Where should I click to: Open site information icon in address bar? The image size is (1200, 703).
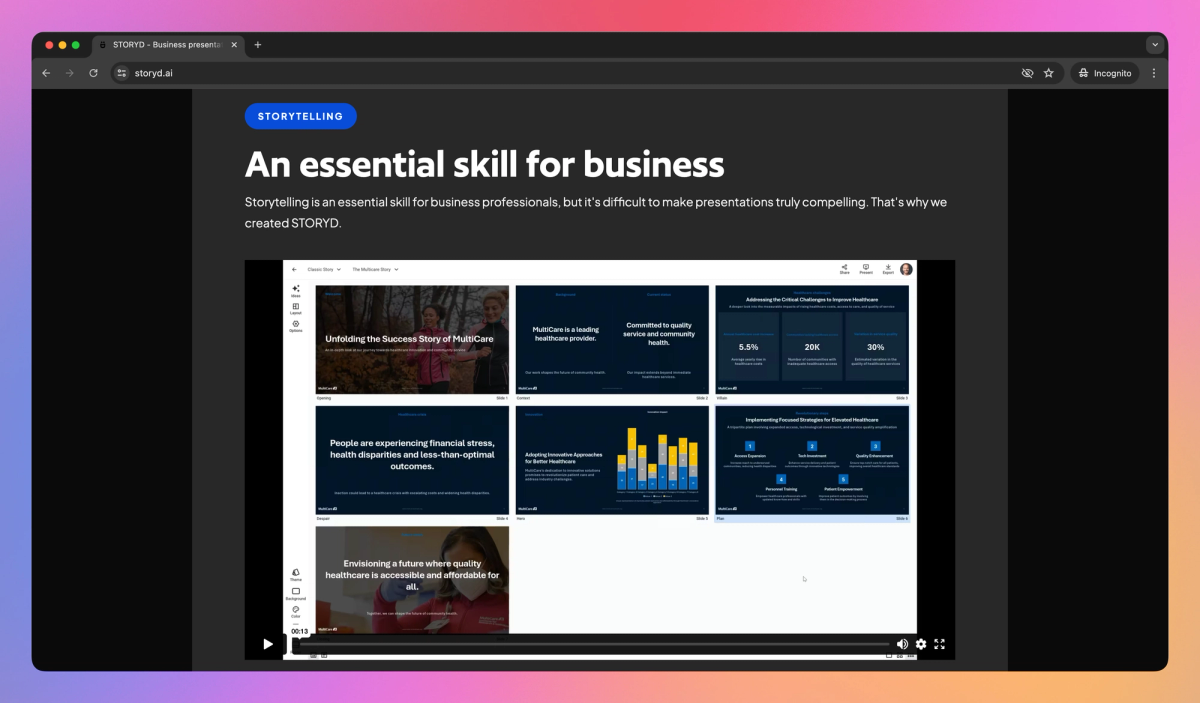[x=122, y=73]
